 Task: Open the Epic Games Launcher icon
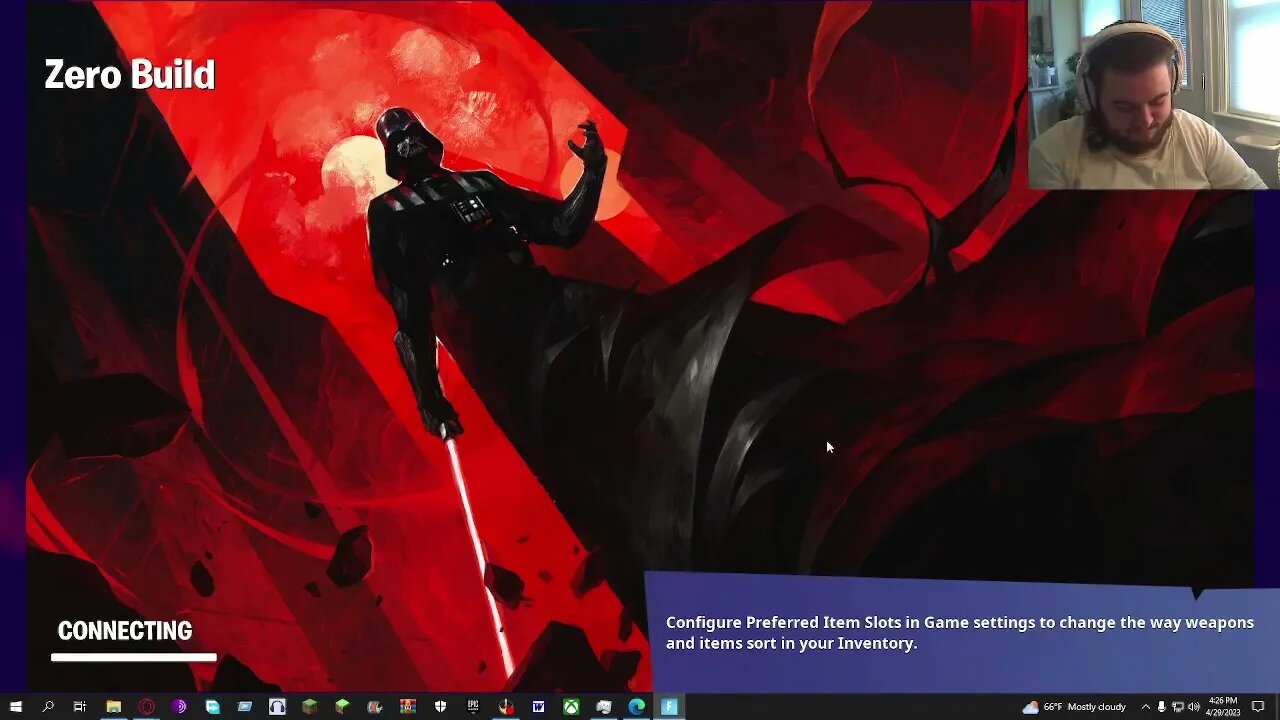coord(473,707)
